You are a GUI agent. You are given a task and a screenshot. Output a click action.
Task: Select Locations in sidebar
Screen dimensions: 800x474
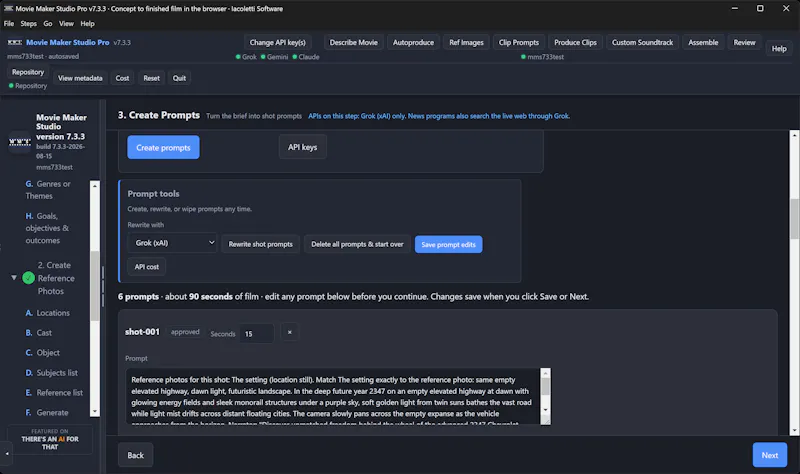pyautogui.click(x=47, y=313)
